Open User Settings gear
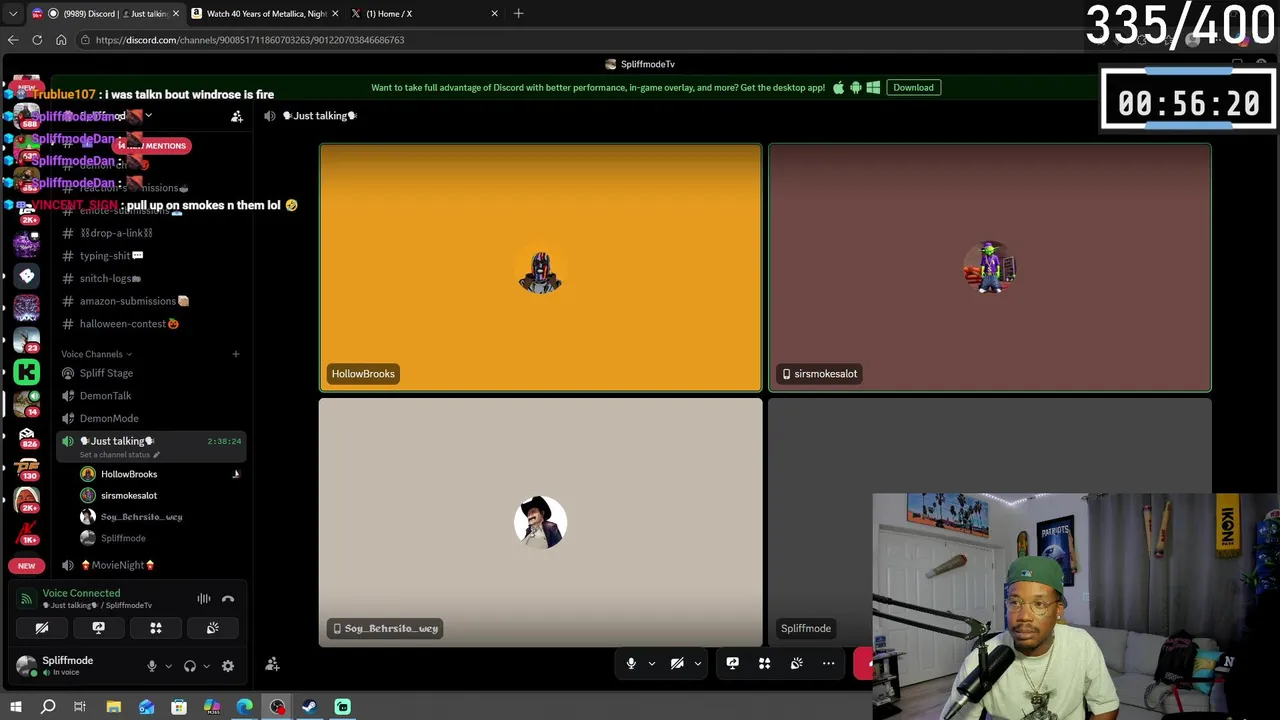 pyautogui.click(x=228, y=666)
